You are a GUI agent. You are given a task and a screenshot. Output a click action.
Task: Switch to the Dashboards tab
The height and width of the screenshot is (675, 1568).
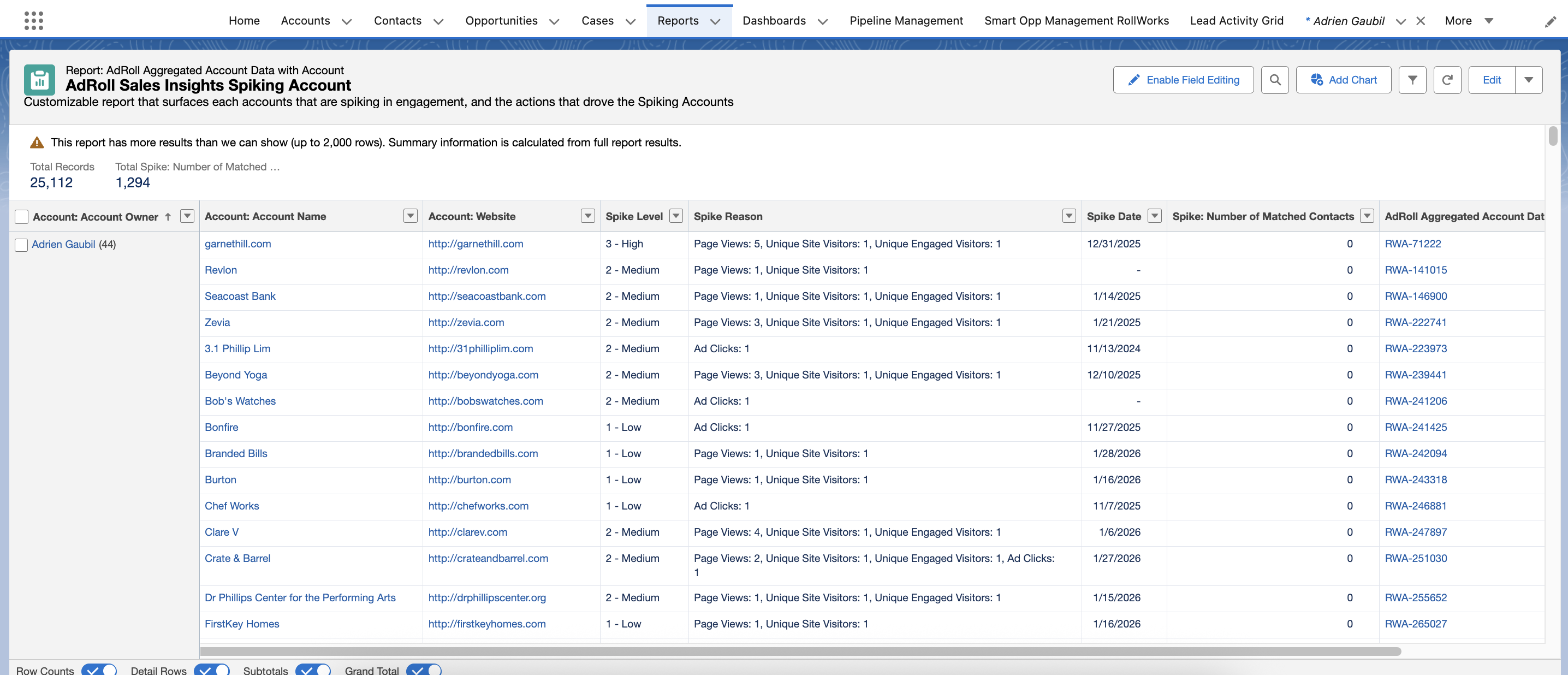[774, 21]
